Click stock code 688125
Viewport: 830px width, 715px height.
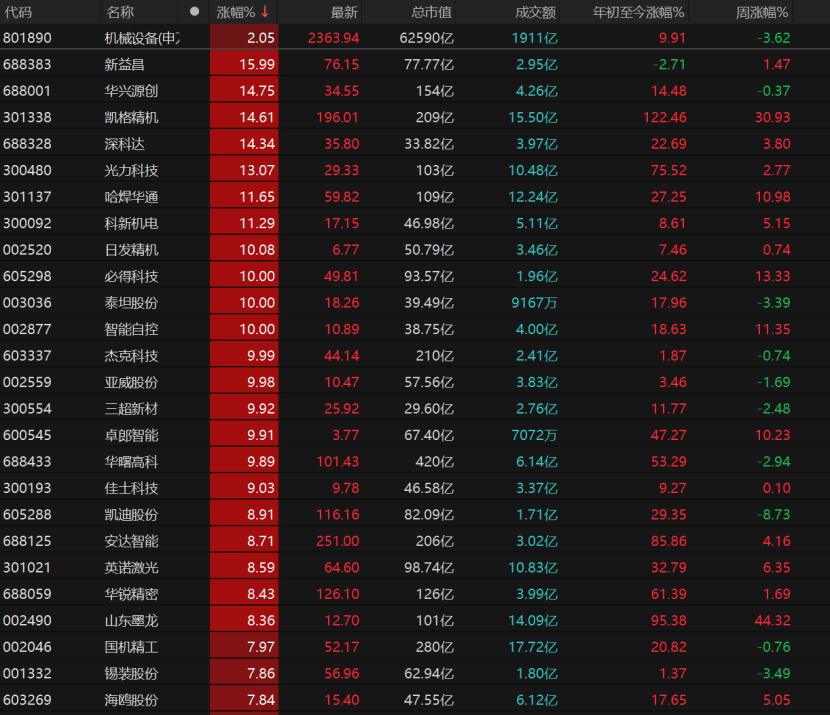pos(27,541)
